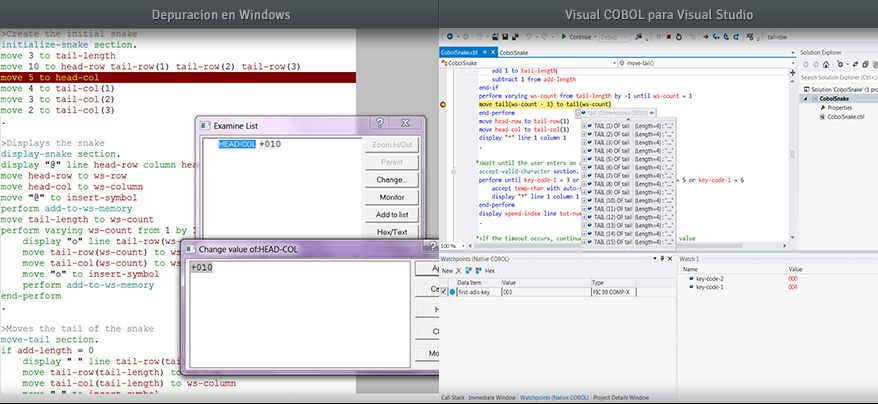The height and width of the screenshot is (404, 878).
Task: Click the help question mark in Examine List
Action: (x=379, y=124)
